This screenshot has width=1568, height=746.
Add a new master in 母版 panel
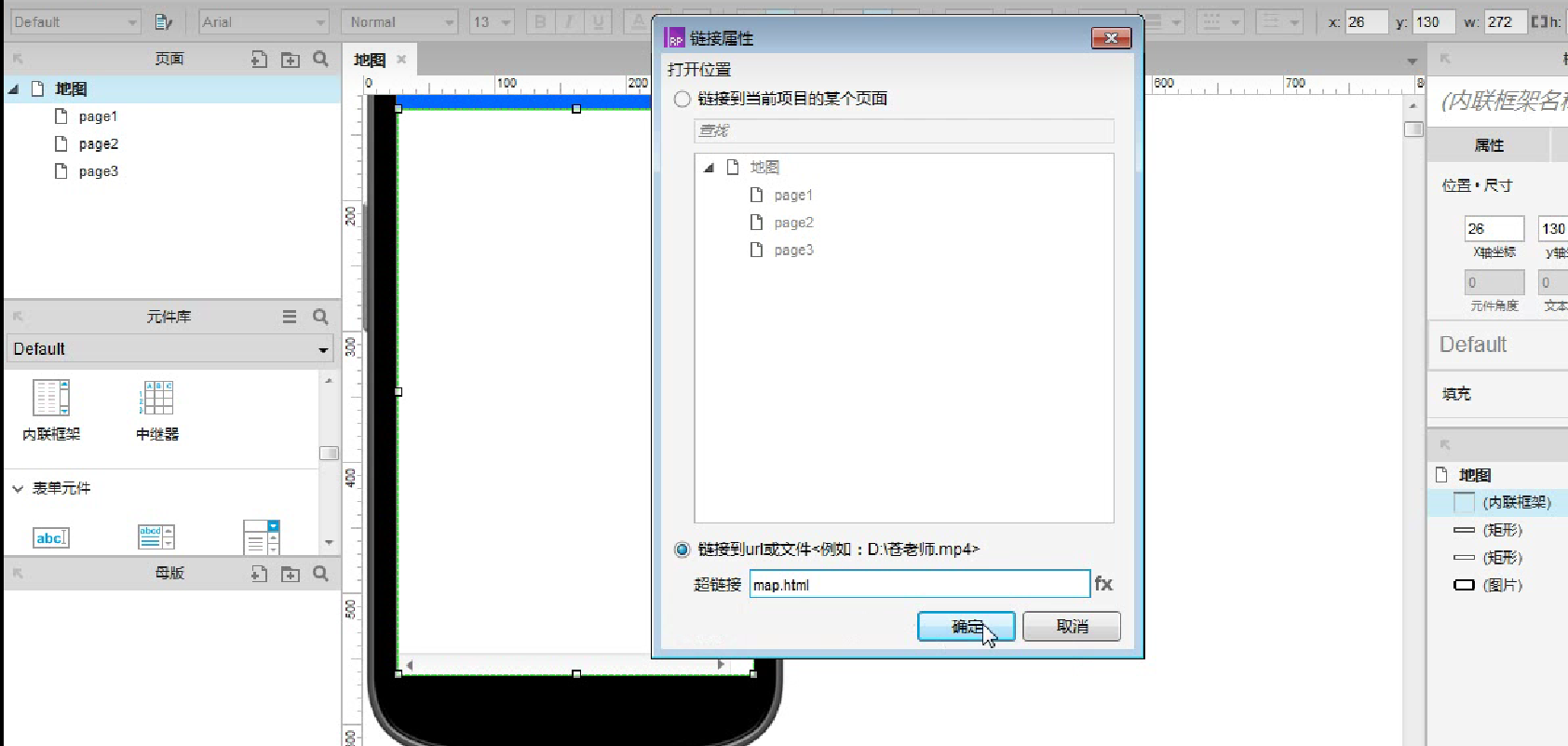[259, 574]
